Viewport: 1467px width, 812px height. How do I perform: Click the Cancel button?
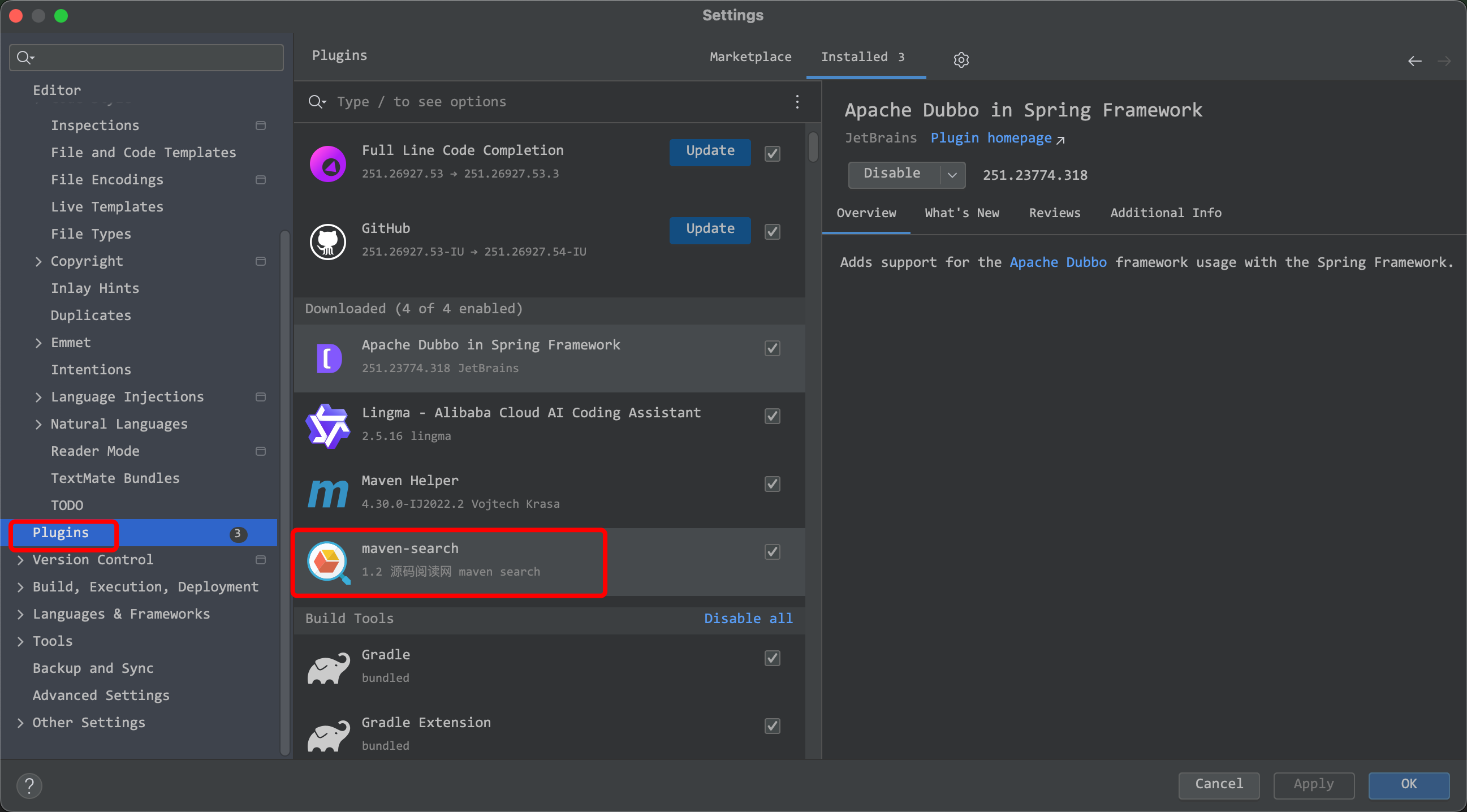coord(1219,785)
